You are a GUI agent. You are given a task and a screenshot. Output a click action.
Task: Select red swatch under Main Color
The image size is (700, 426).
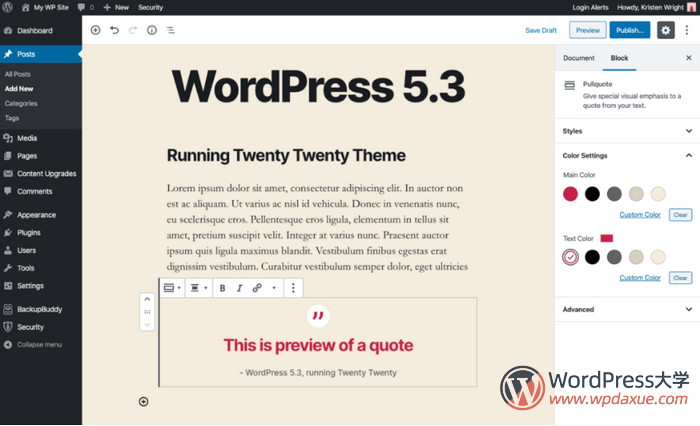coord(570,194)
